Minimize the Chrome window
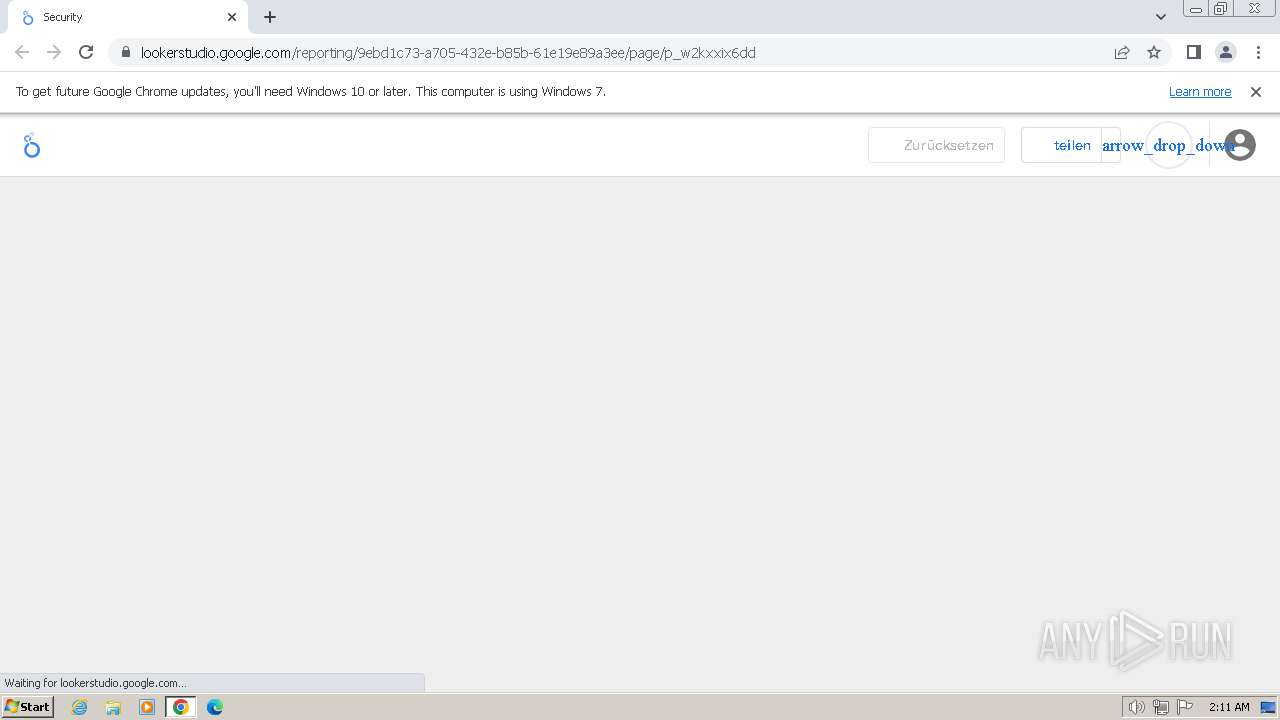The image size is (1280, 720). (1196, 9)
